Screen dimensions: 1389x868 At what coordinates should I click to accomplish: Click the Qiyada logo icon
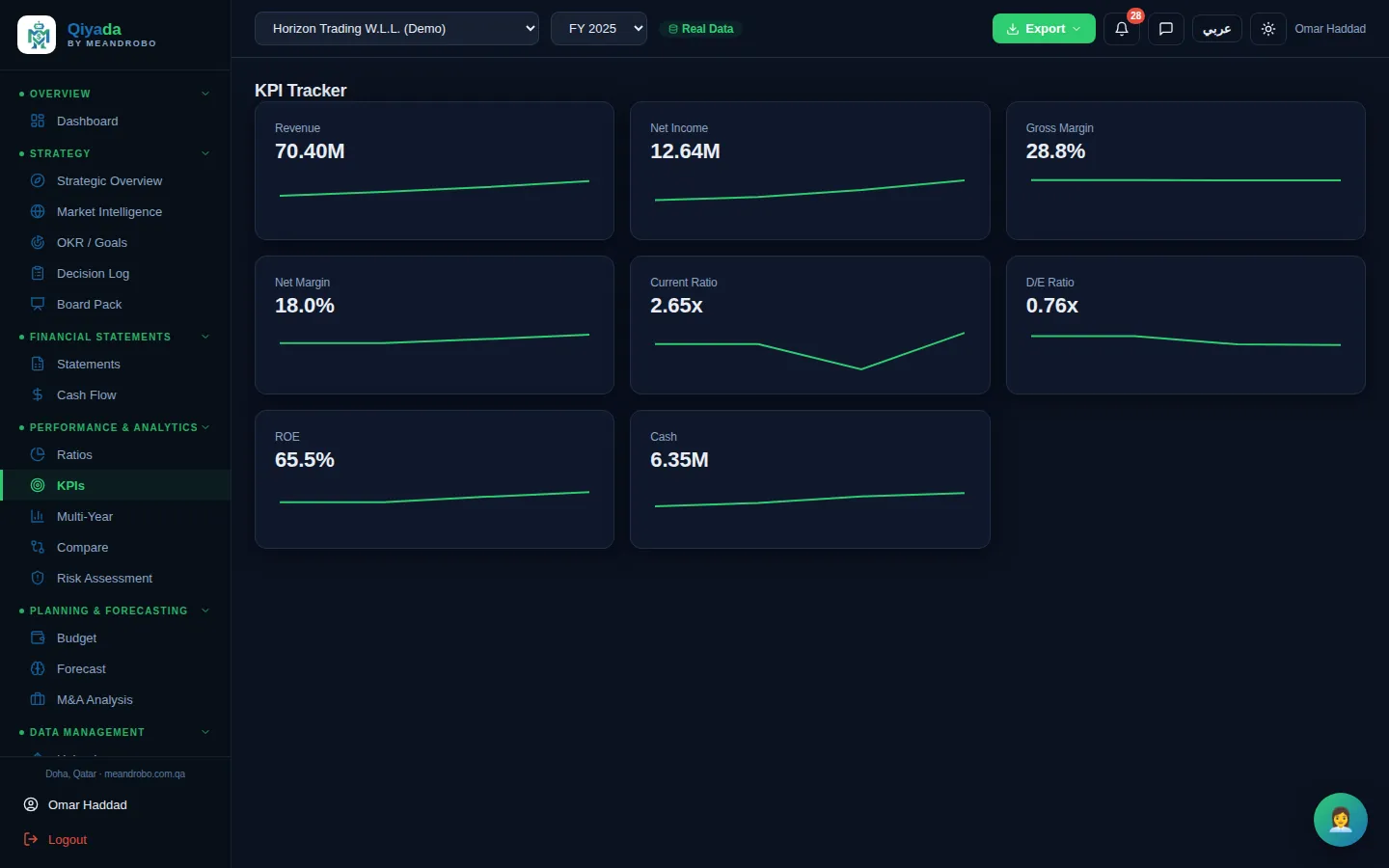click(x=37, y=36)
